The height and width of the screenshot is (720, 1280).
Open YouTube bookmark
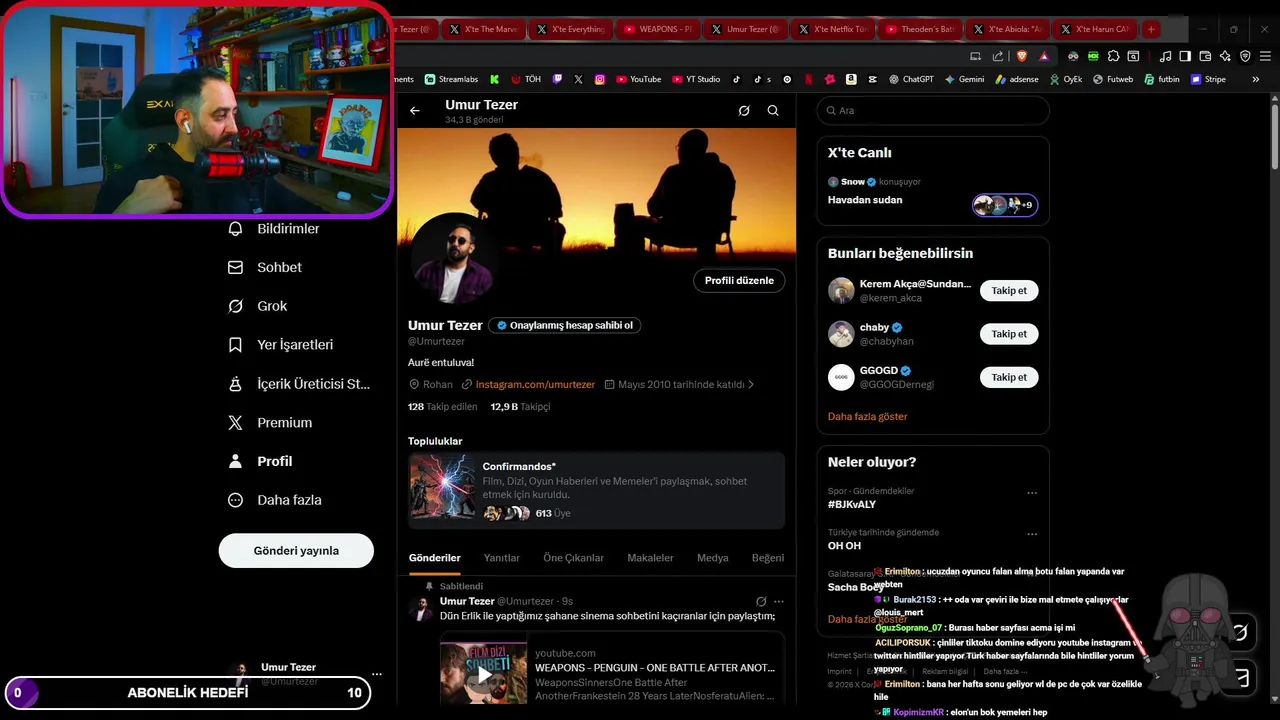pyautogui.click(x=638, y=79)
